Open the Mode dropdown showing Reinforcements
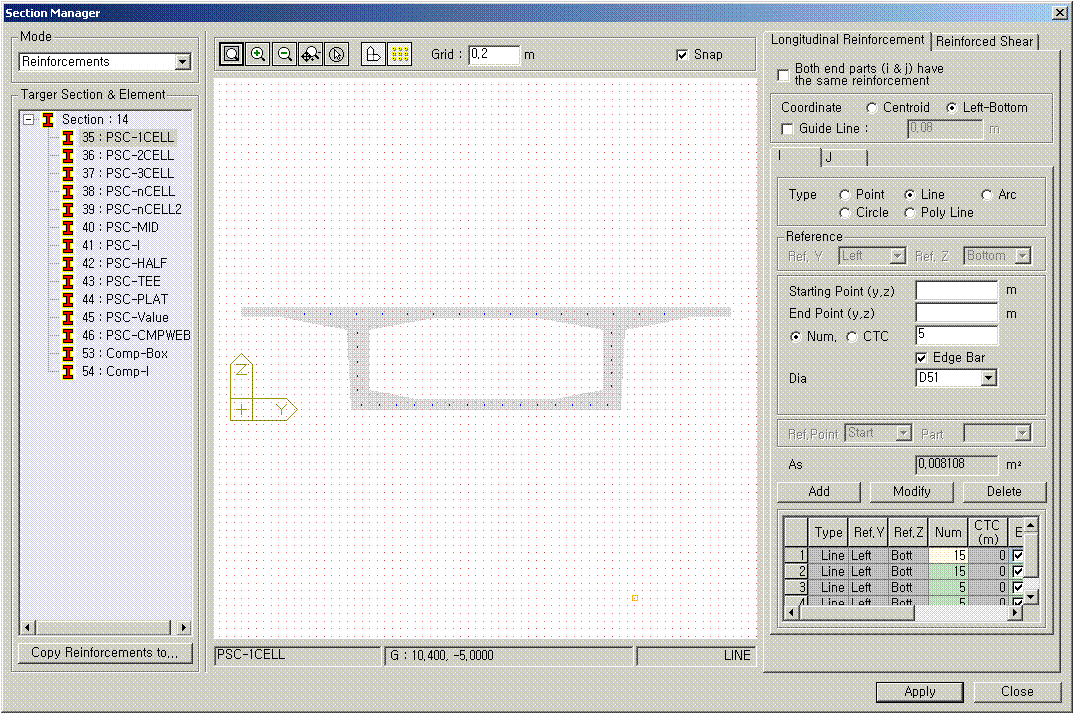Viewport: 1074px width, 714px height. pos(182,62)
